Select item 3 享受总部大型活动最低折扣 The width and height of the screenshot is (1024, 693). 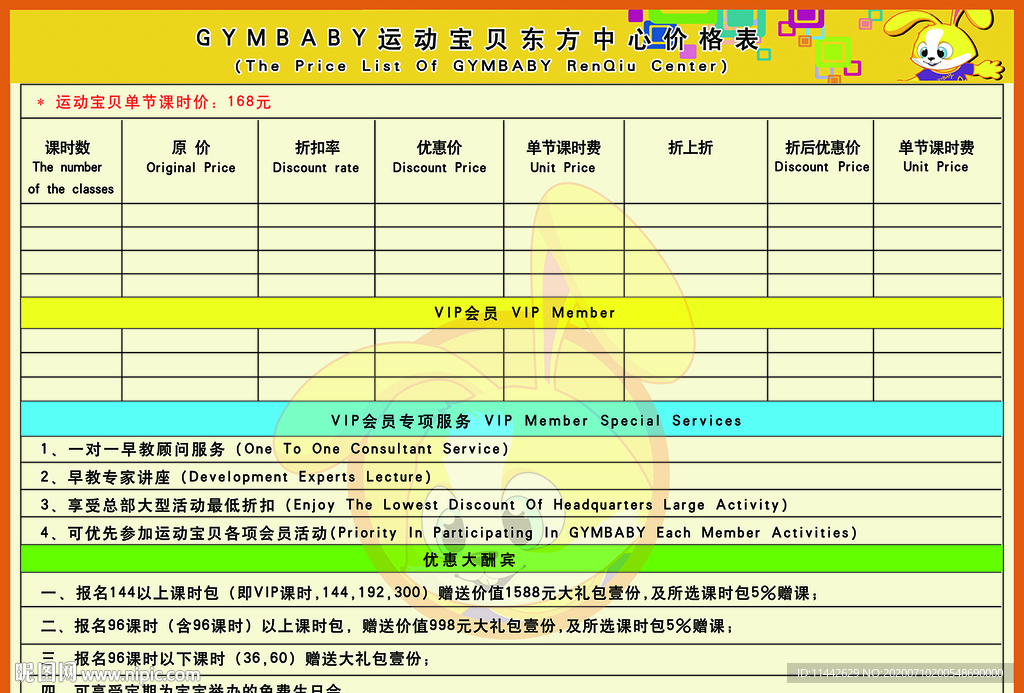pyautogui.click(x=414, y=505)
